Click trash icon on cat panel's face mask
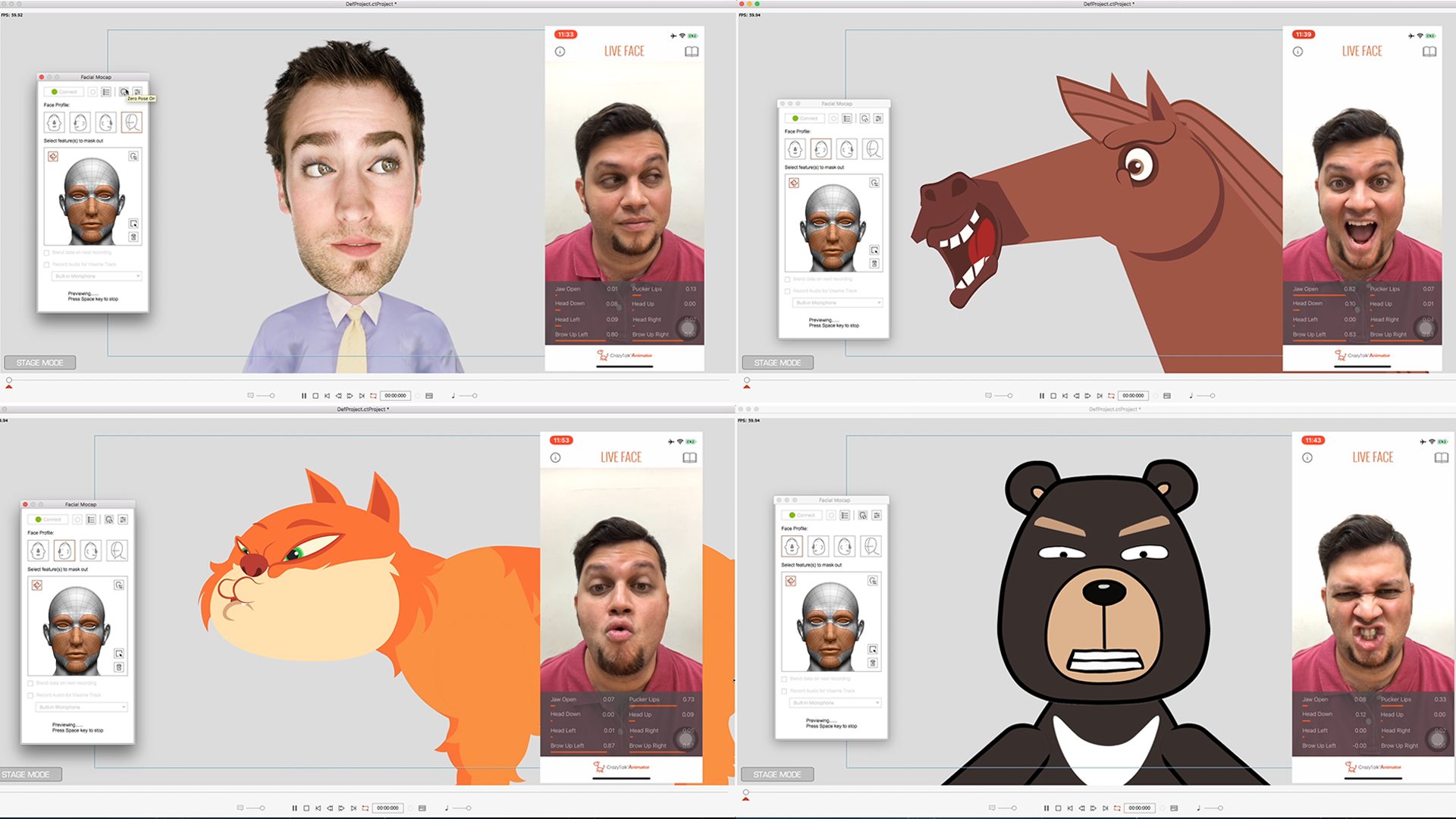The width and height of the screenshot is (1456, 819). pos(119,667)
